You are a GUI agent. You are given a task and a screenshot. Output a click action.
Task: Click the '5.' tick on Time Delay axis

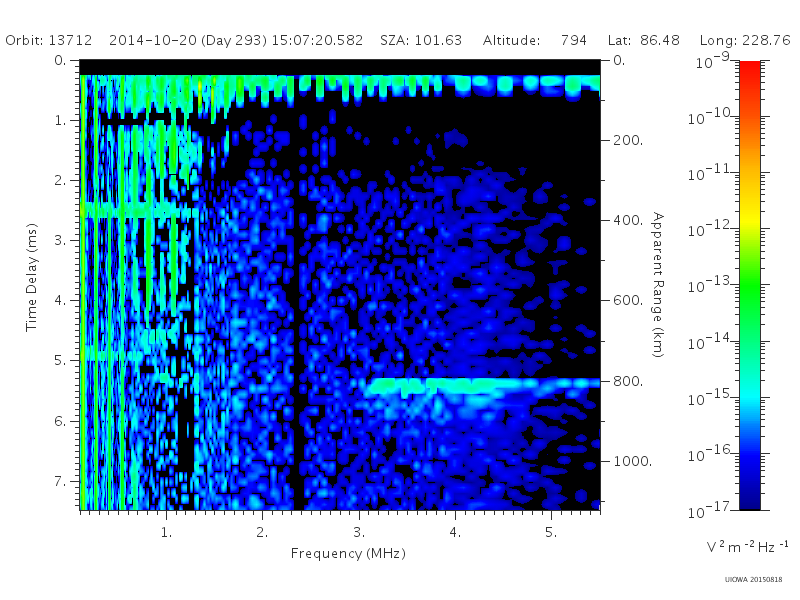pos(60,361)
